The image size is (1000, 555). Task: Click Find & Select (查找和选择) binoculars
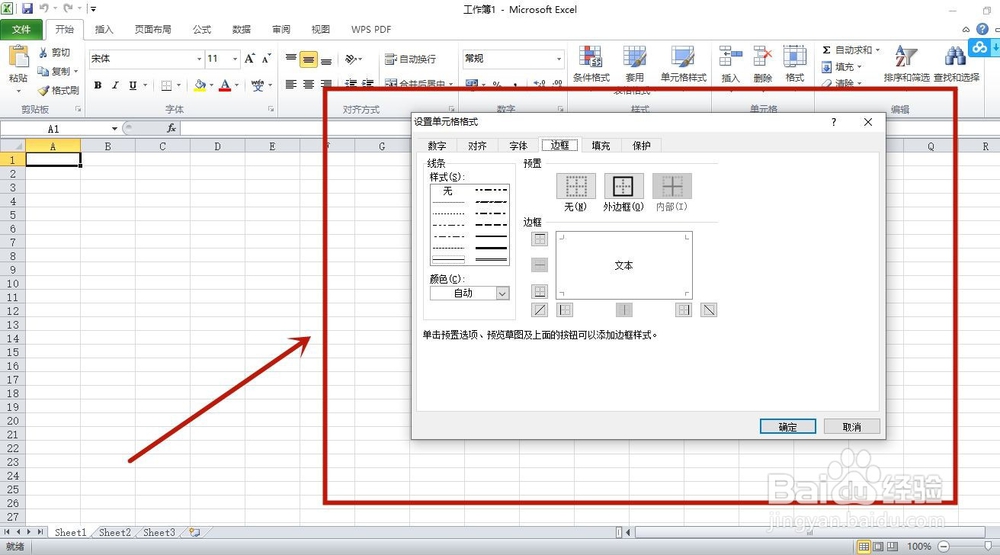pos(955,57)
